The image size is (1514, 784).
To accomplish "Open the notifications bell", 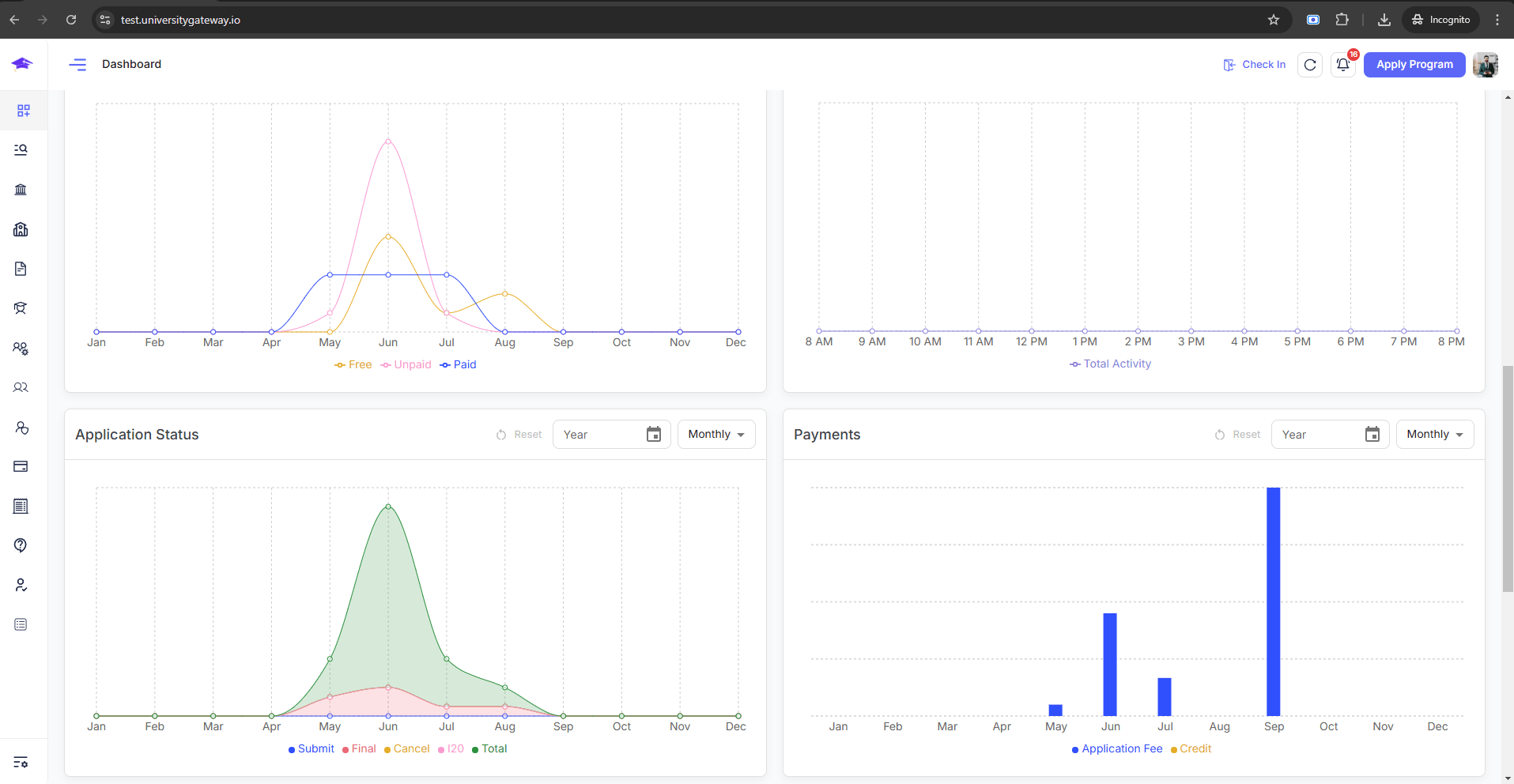I will tap(1342, 65).
